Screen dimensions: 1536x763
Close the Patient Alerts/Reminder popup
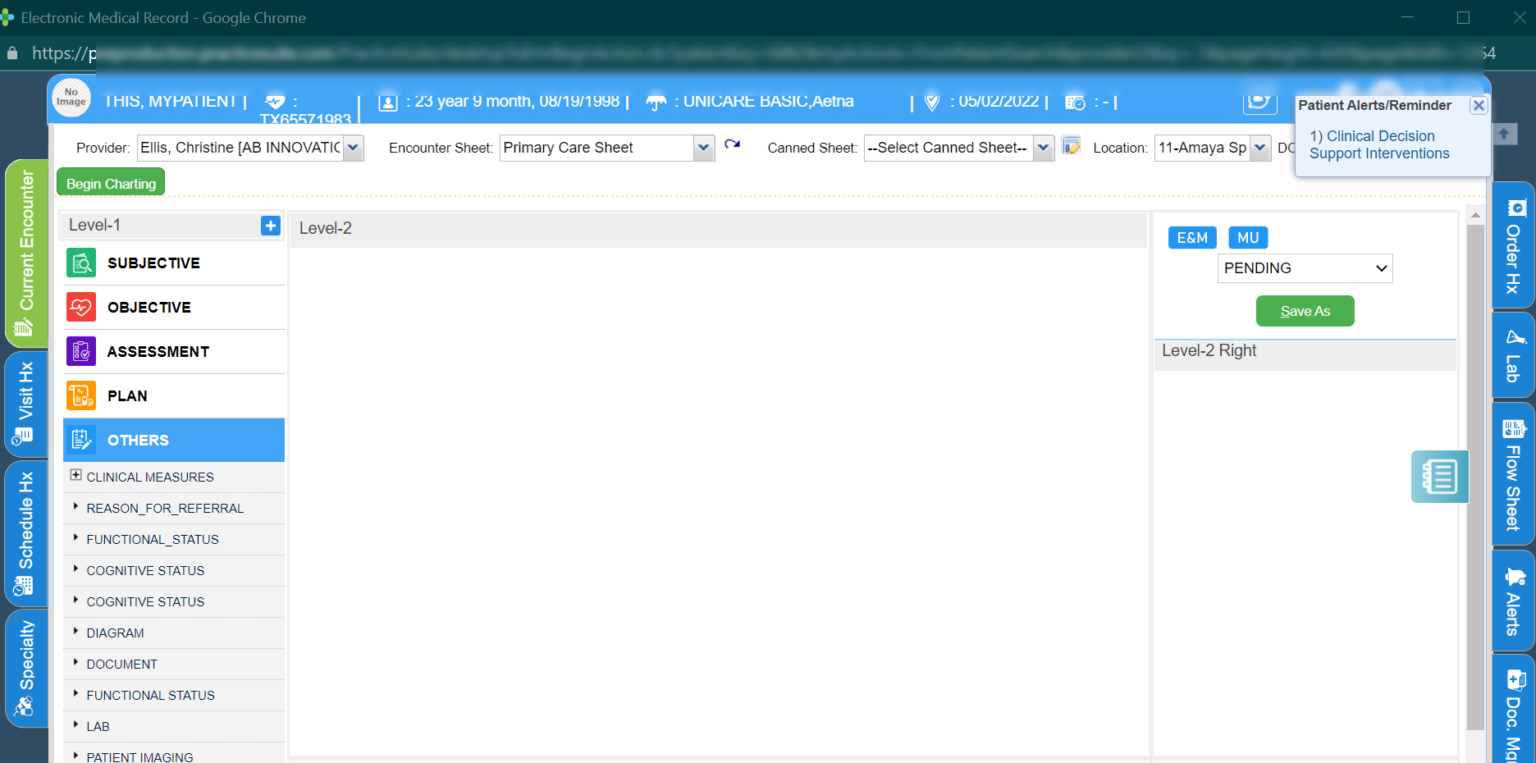[1478, 105]
